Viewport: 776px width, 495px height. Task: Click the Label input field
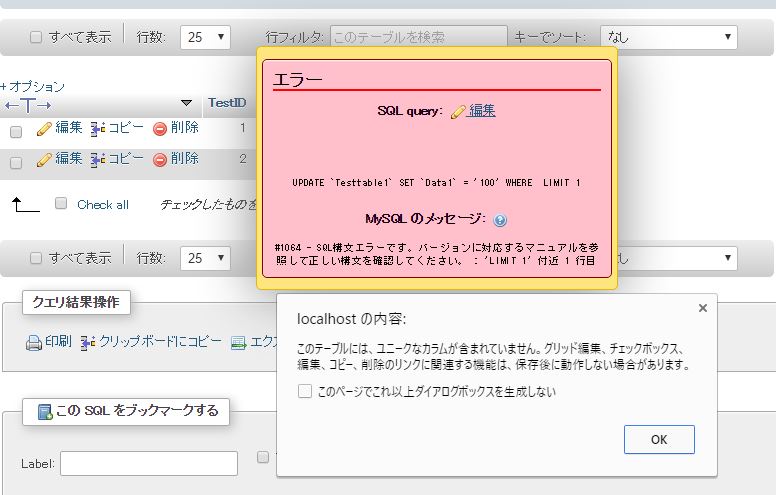[149, 464]
